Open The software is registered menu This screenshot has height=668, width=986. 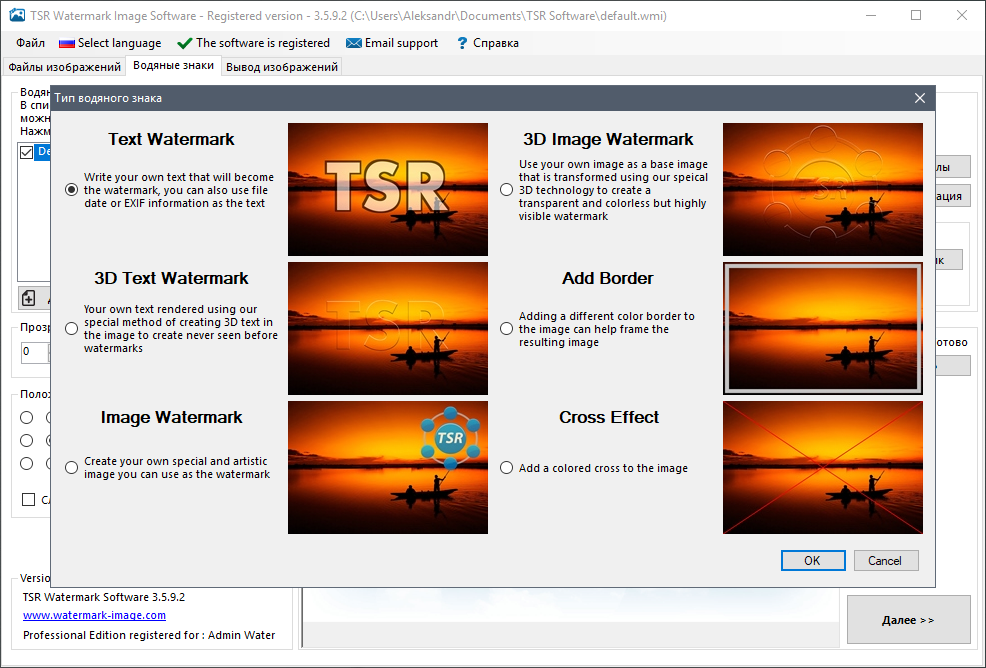pyautogui.click(x=253, y=43)
